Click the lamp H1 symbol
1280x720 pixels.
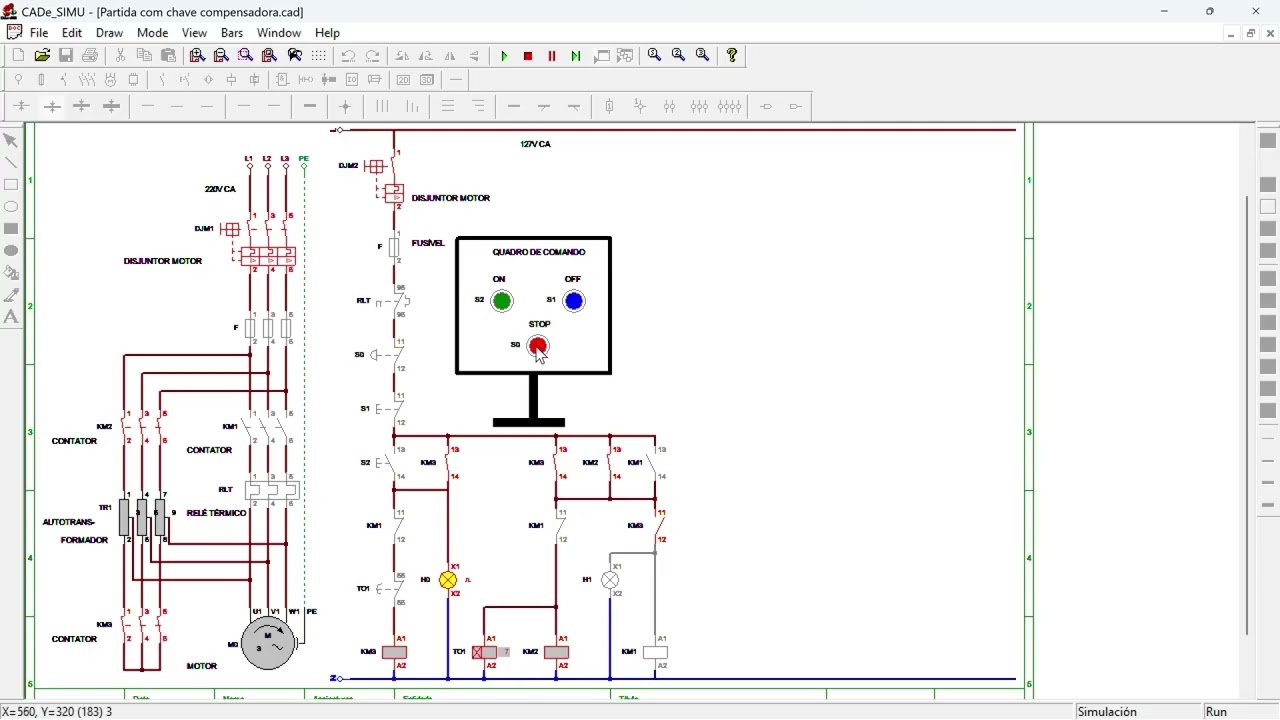coord(610,580)
